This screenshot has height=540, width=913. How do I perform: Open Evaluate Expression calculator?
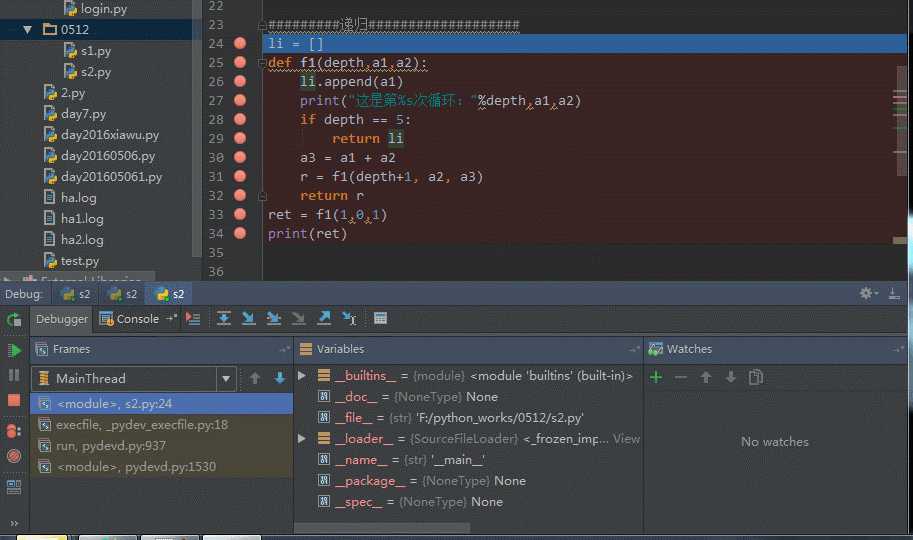click(380, 318)
